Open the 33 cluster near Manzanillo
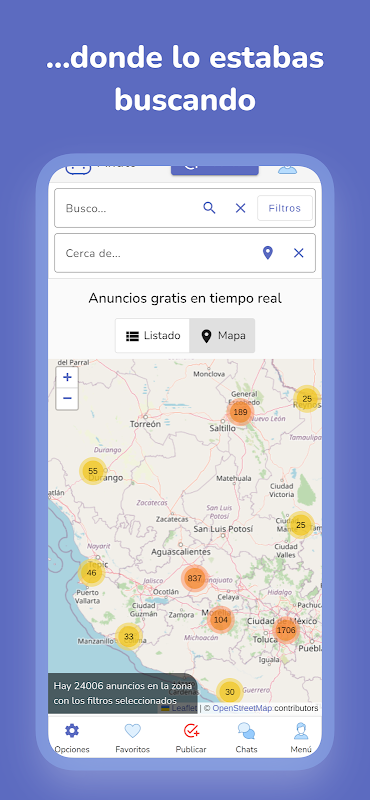Viewport: 370px width, 800px height. [129, 636]
